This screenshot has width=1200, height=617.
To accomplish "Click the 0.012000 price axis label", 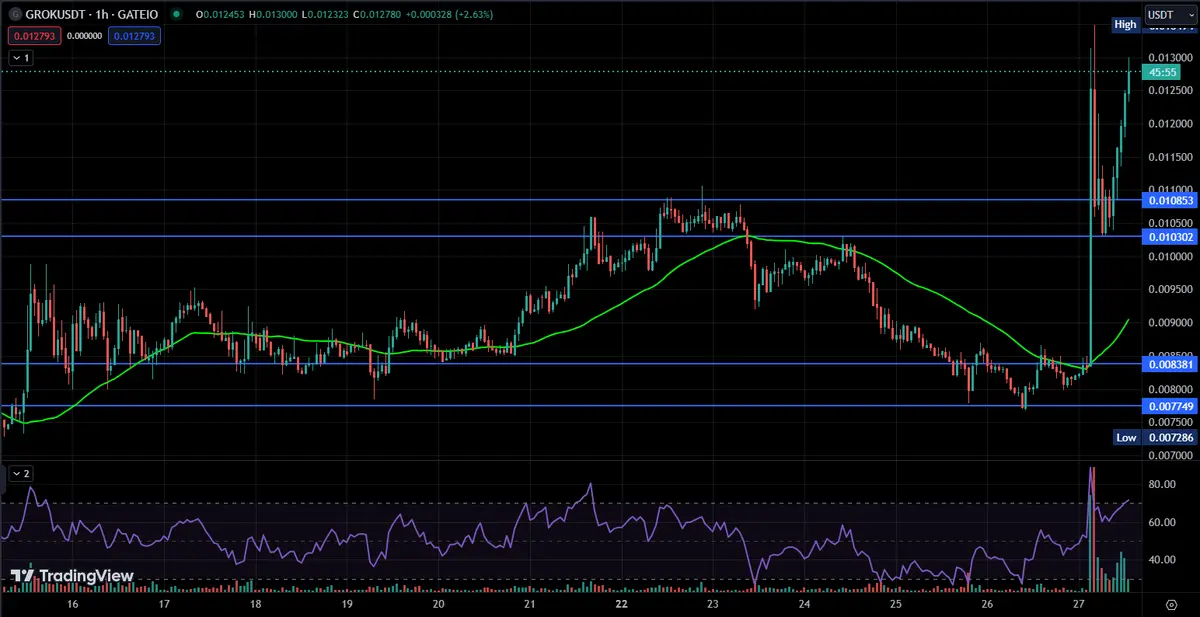I will pos(1171,124).
